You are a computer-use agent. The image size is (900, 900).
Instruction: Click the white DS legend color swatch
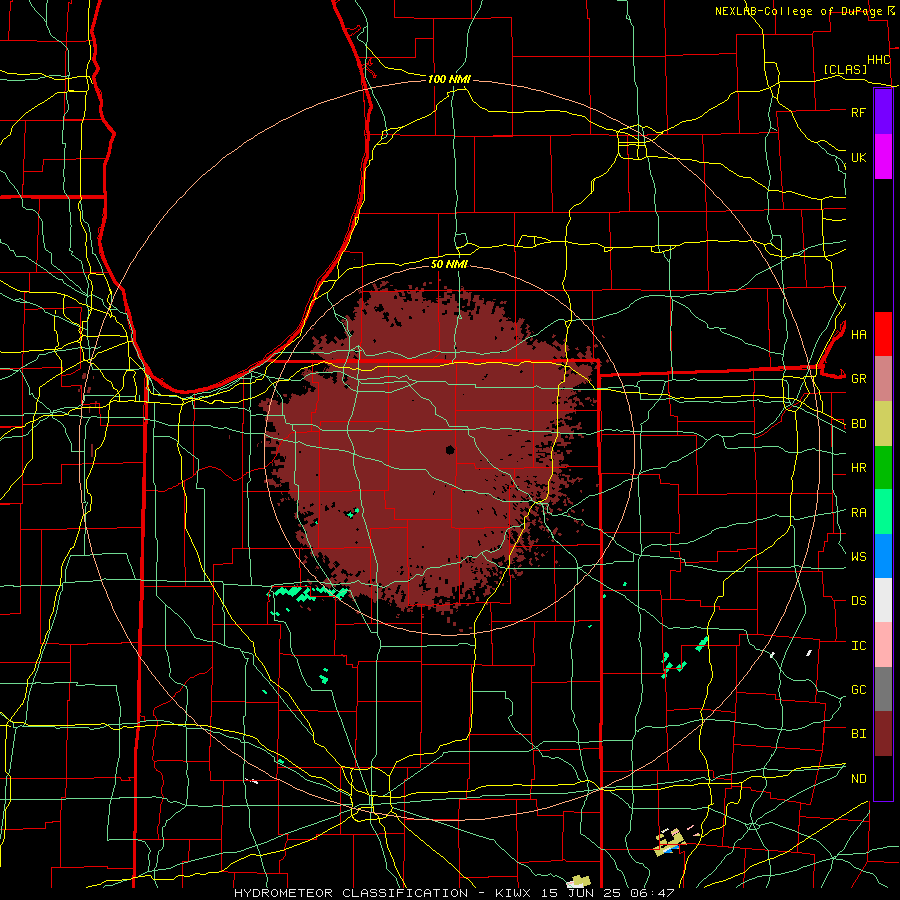click(883, 600)
